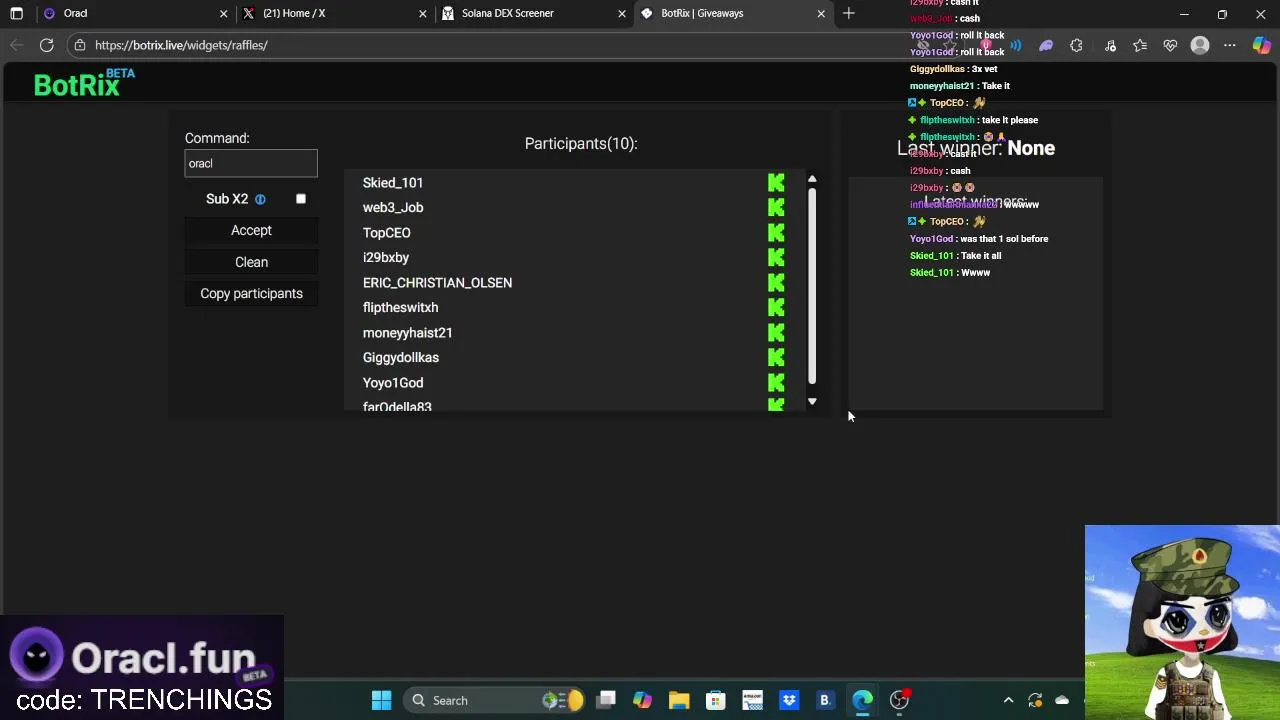Image resolution: width=1280 pixels, height=720 pixels.
Task: Close the Oracl tab
Action: click(x=223, y=13)
